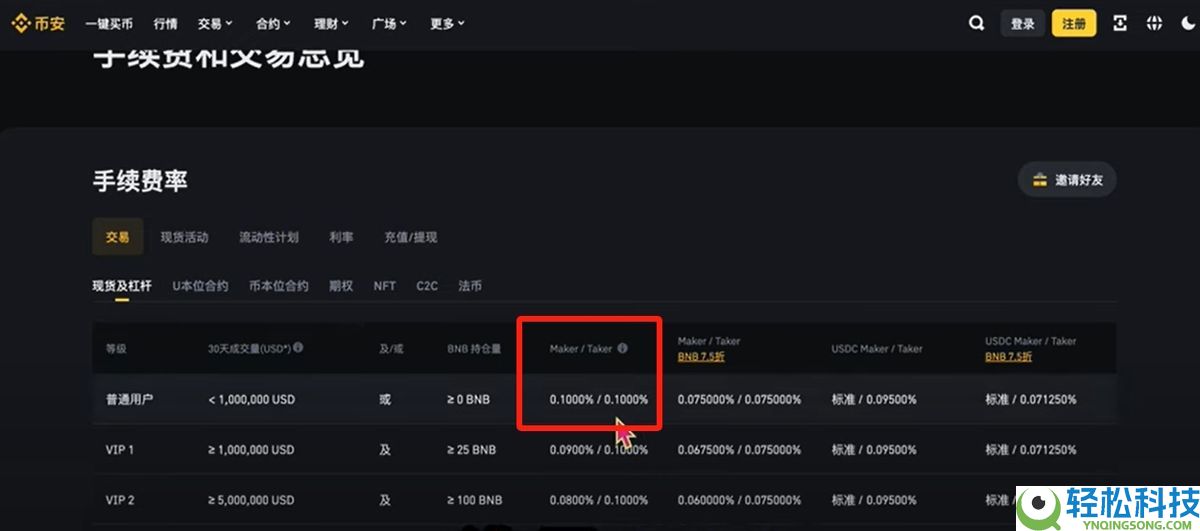Open the language globe icon
1200x531 pixels.
1155,23
